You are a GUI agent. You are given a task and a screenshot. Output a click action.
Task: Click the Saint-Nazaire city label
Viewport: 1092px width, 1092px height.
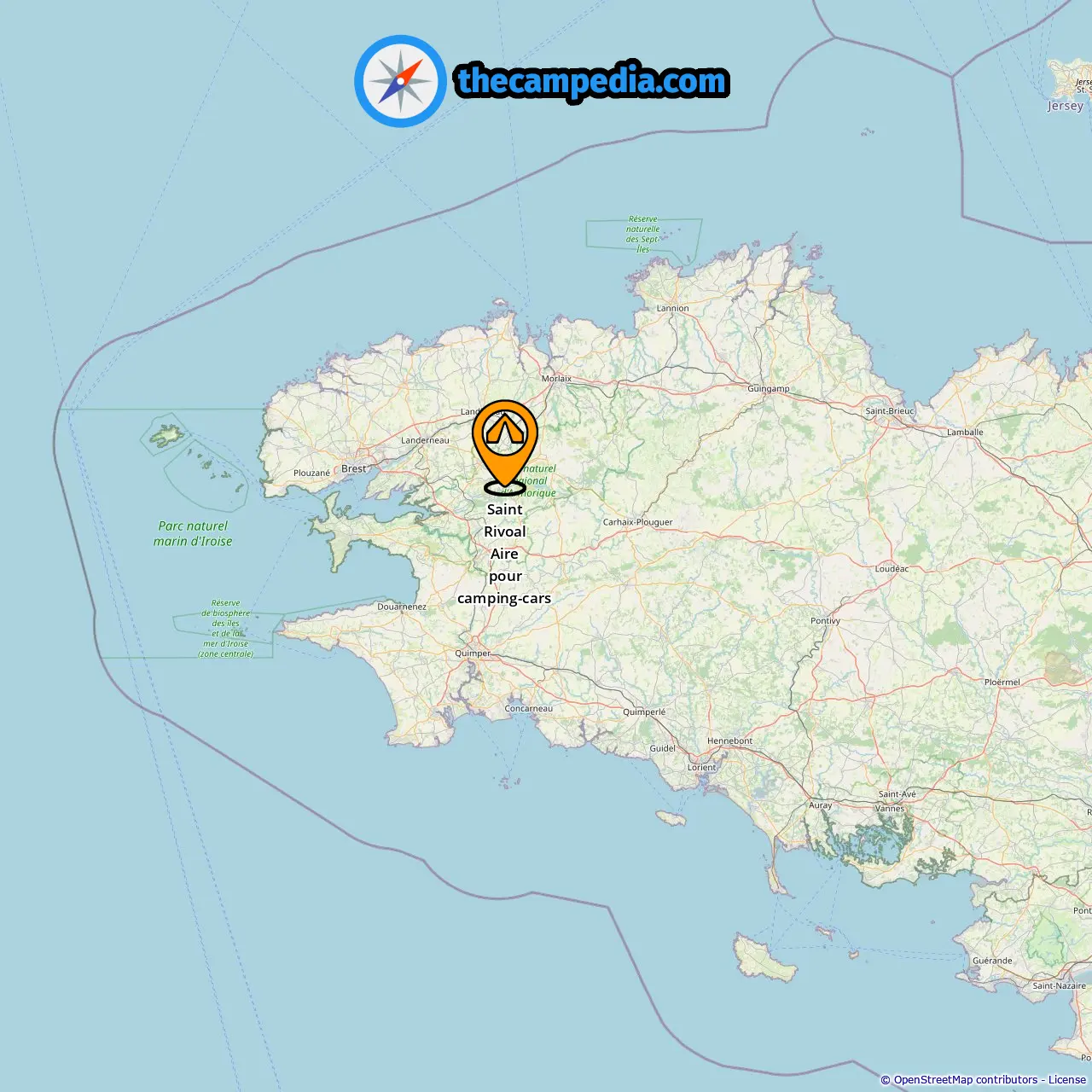[1059, 986]
